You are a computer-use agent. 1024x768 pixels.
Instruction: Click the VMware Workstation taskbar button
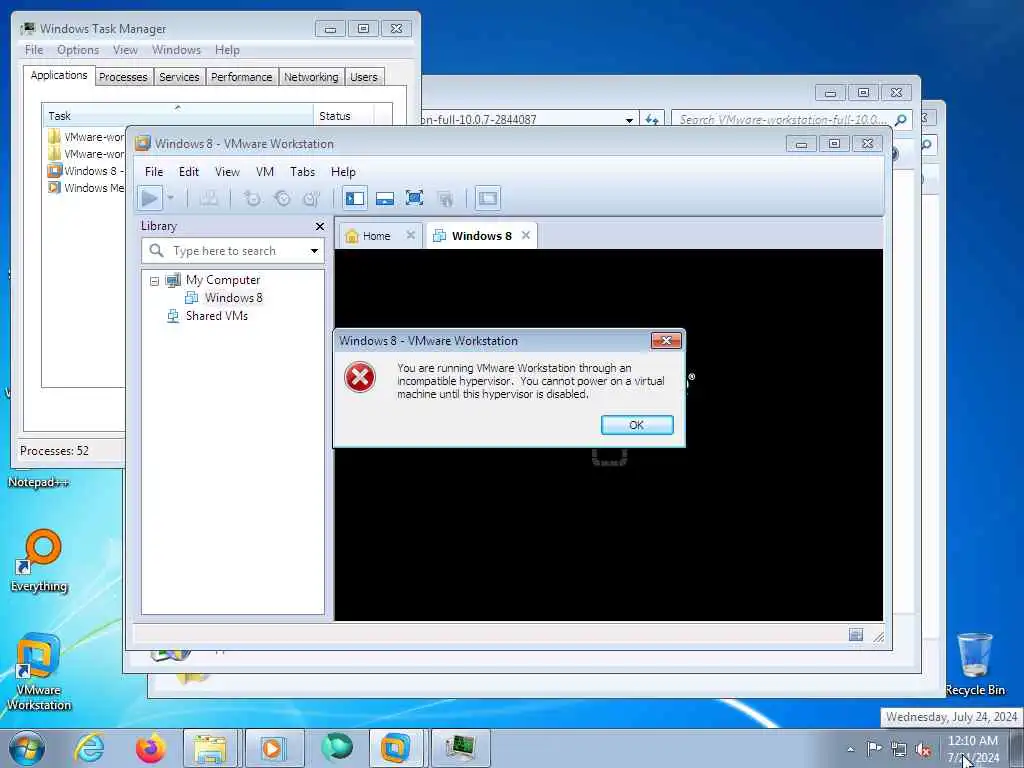396,748
